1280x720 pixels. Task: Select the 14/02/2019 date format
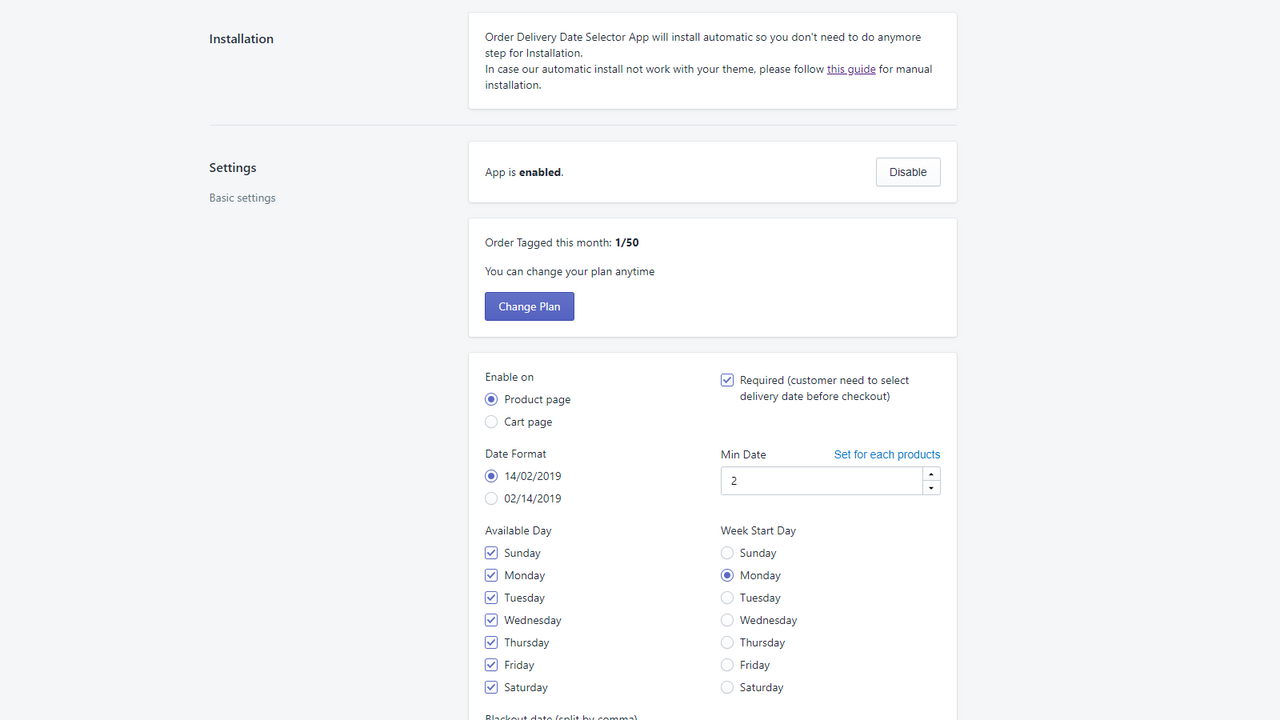(x=491, y=476)
